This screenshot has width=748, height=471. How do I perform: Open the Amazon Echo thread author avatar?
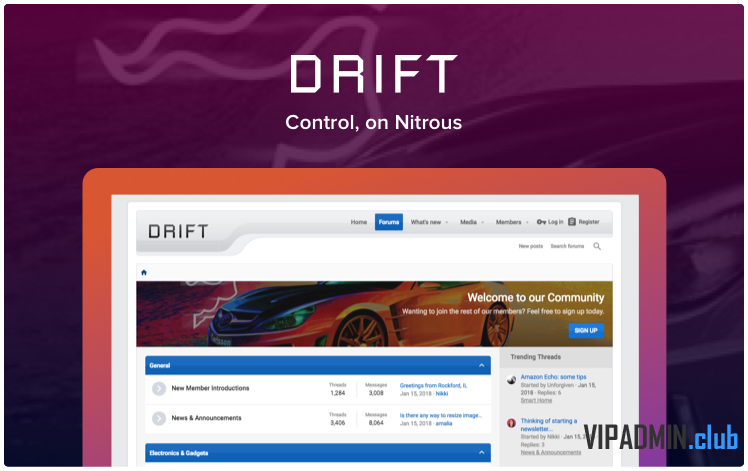coord(511,380)
